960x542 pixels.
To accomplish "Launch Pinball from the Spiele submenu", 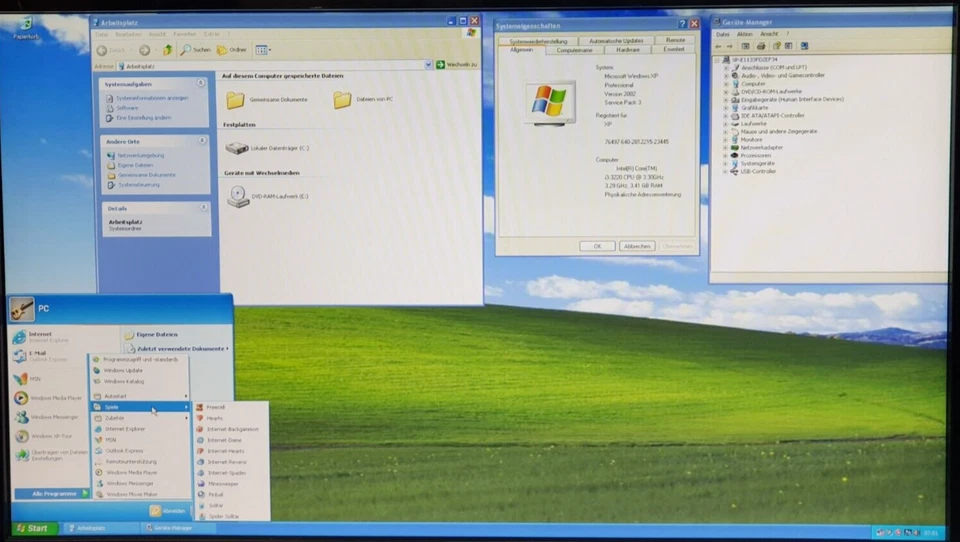I will [231, 494].
